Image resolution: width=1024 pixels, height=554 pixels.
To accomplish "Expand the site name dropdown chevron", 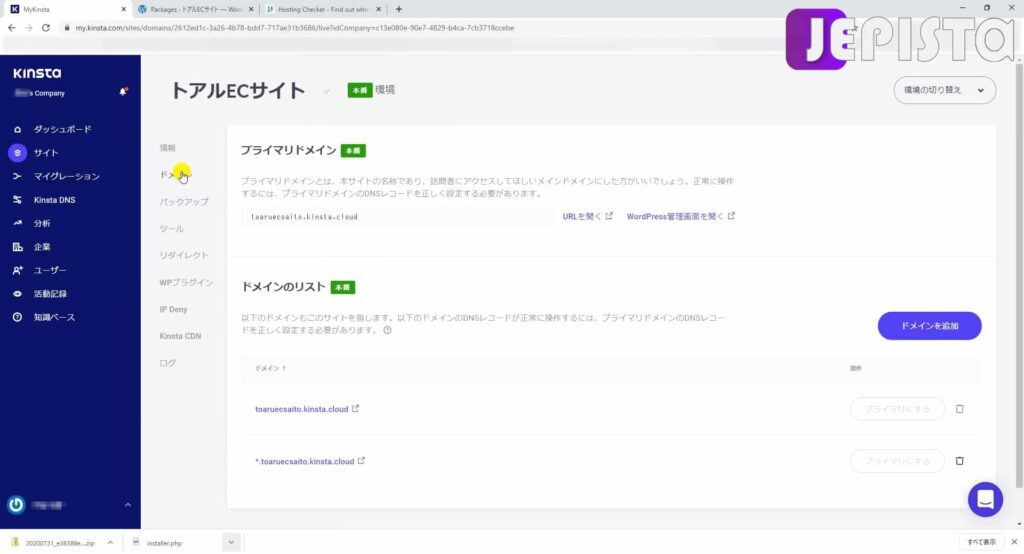I will (326, 91).
